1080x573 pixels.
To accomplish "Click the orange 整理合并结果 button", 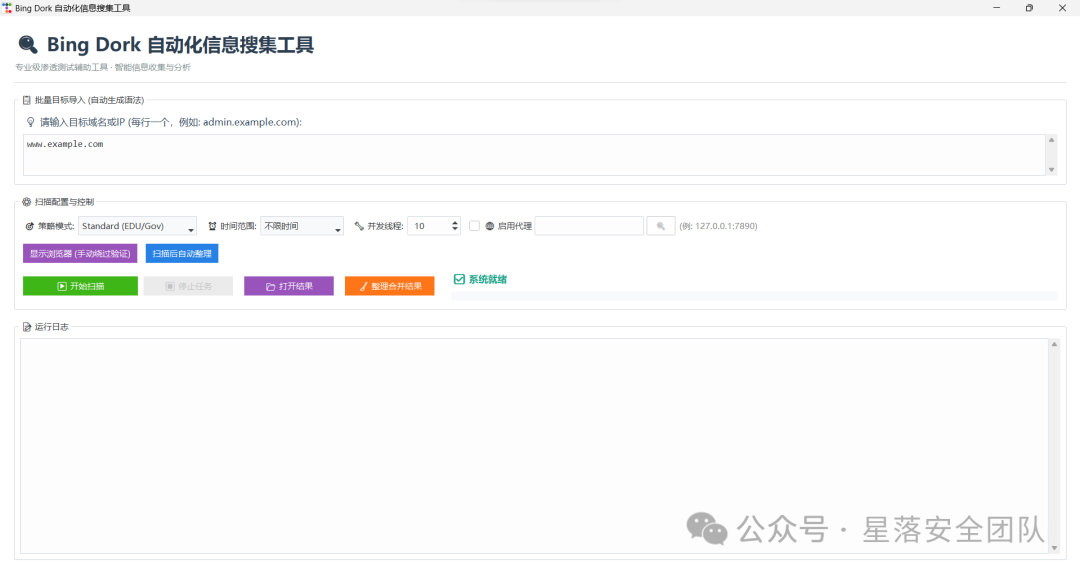I will click(x=390, y=286).
